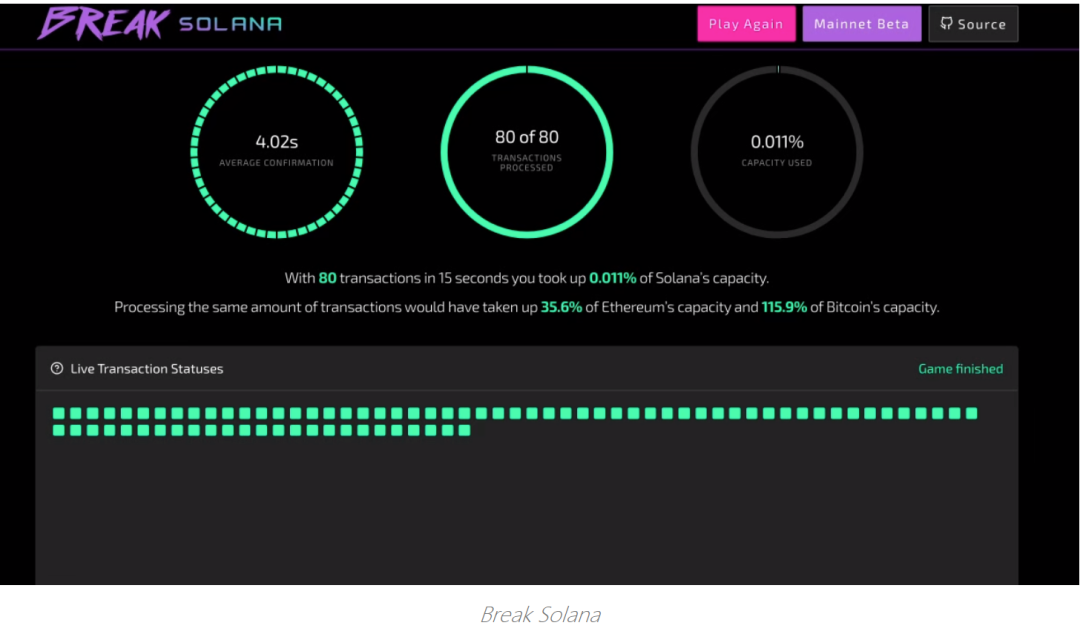The image size is (1080, 634).
Task: Click the 0.011% value in summary sentence
Action: pyautogui.click(x=612, y=278)
